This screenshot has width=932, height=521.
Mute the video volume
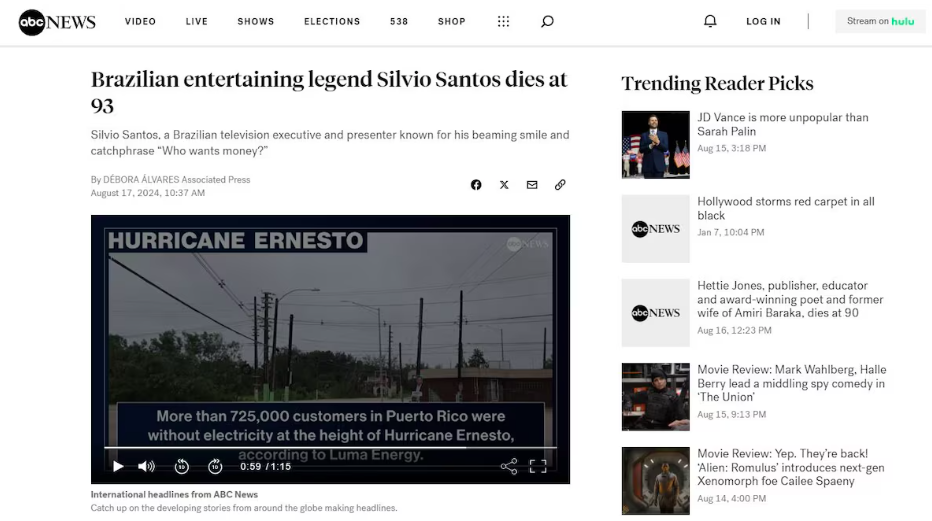146,466
